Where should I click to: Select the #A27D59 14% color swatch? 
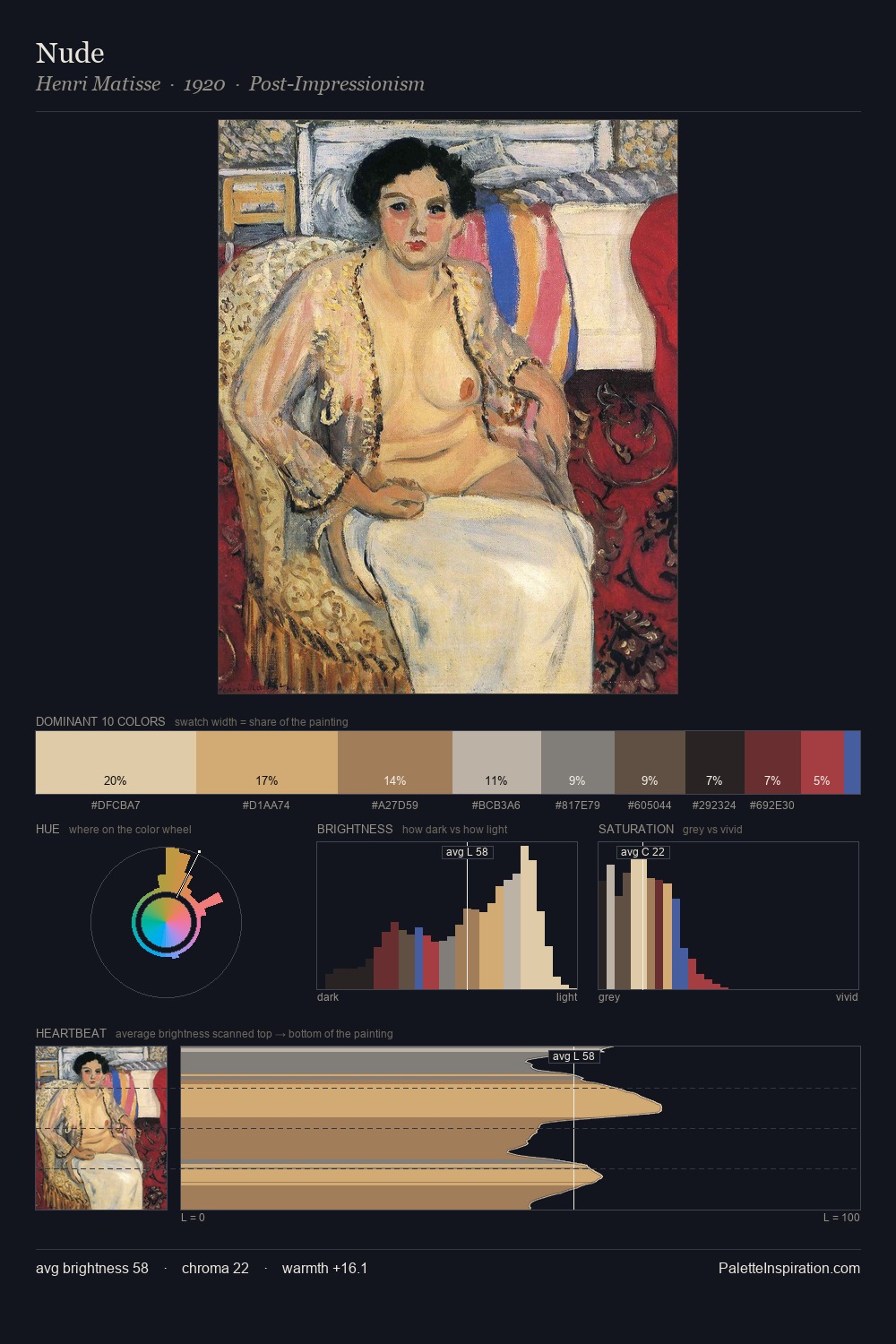coord(395,762)
